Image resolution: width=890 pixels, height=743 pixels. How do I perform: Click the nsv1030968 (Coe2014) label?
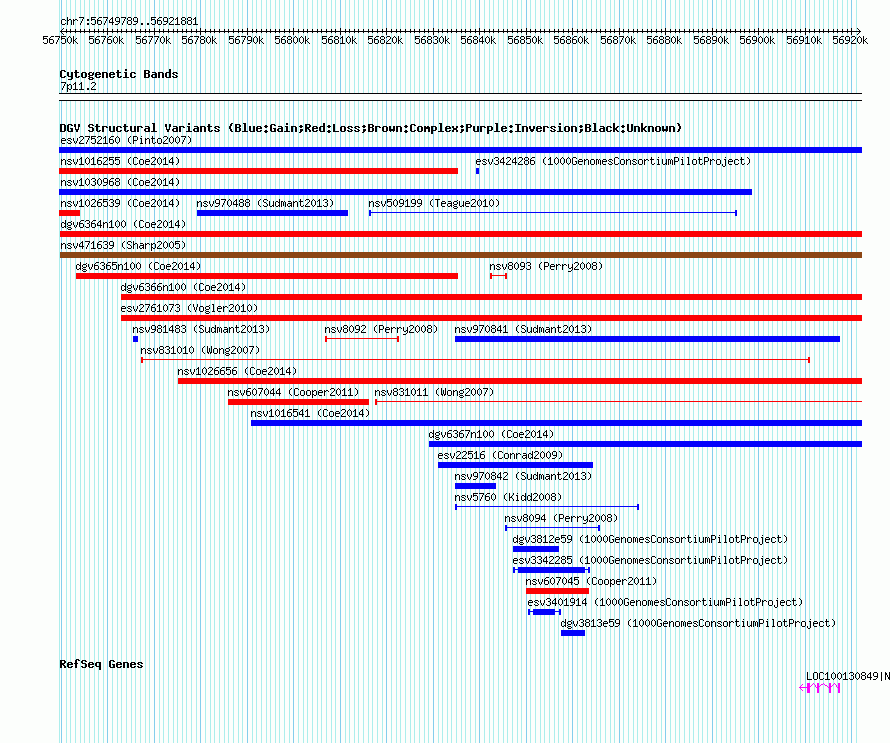point(120,182)
